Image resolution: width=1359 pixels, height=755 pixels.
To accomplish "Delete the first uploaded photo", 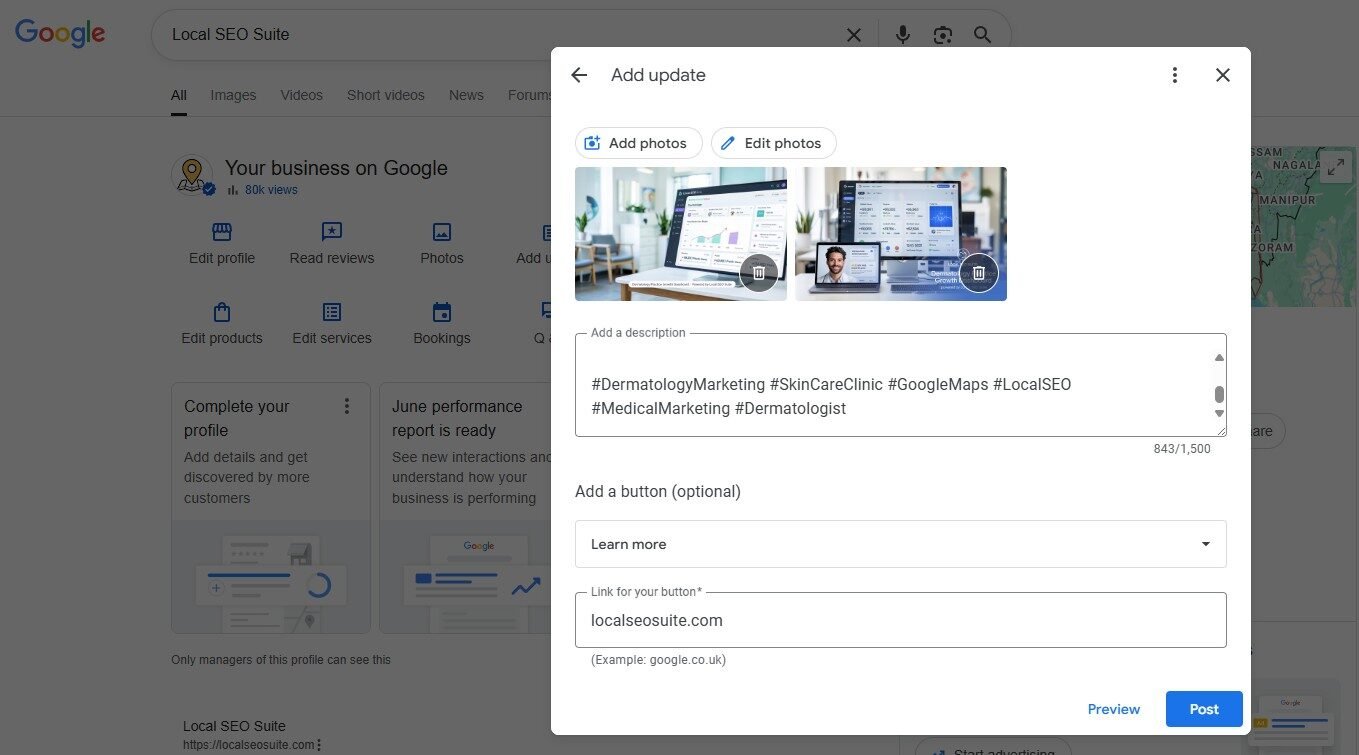I will pos(759,272).
